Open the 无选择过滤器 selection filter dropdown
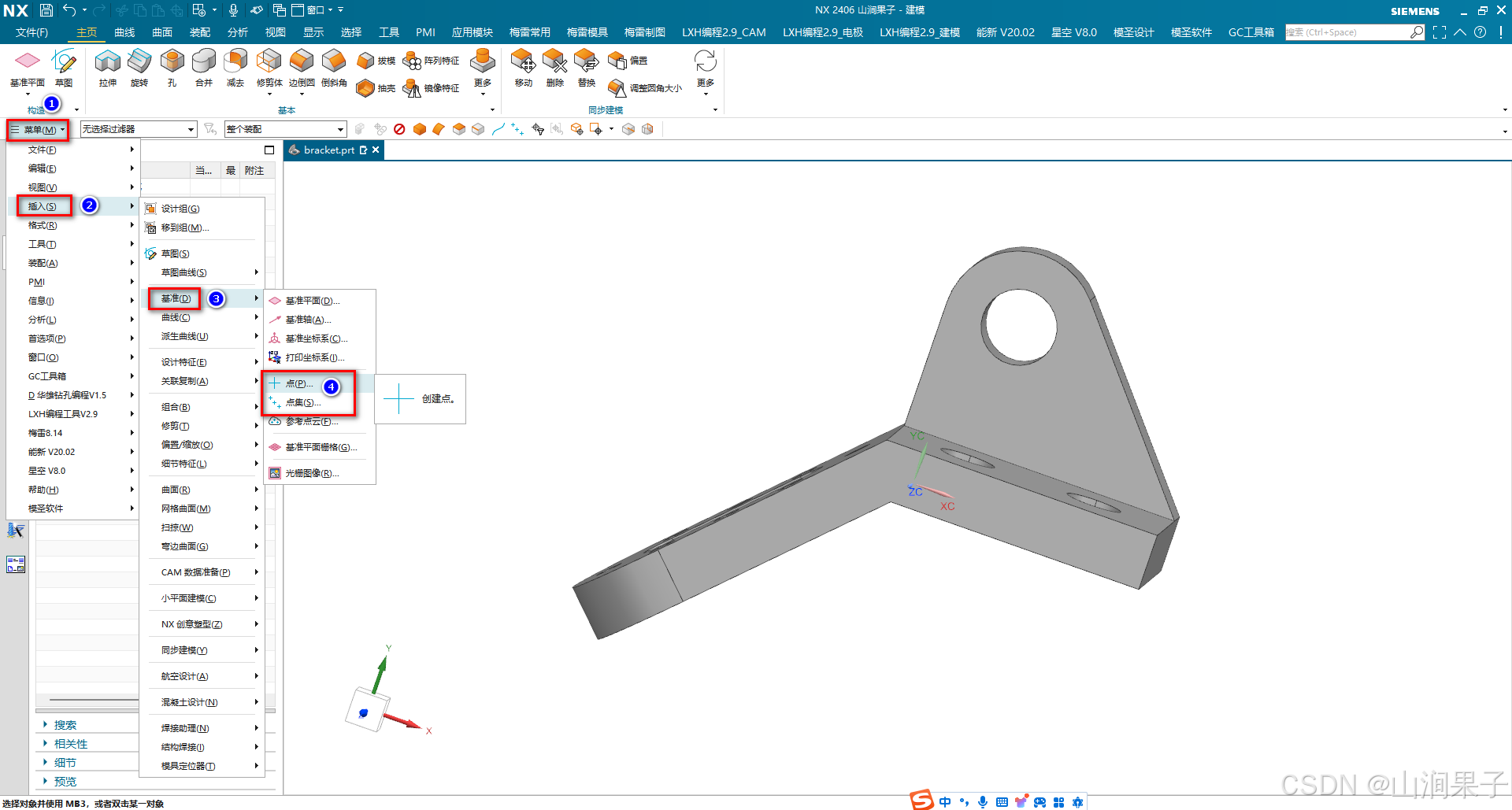Screen dimensions: 1512x810 click(138, 129)
